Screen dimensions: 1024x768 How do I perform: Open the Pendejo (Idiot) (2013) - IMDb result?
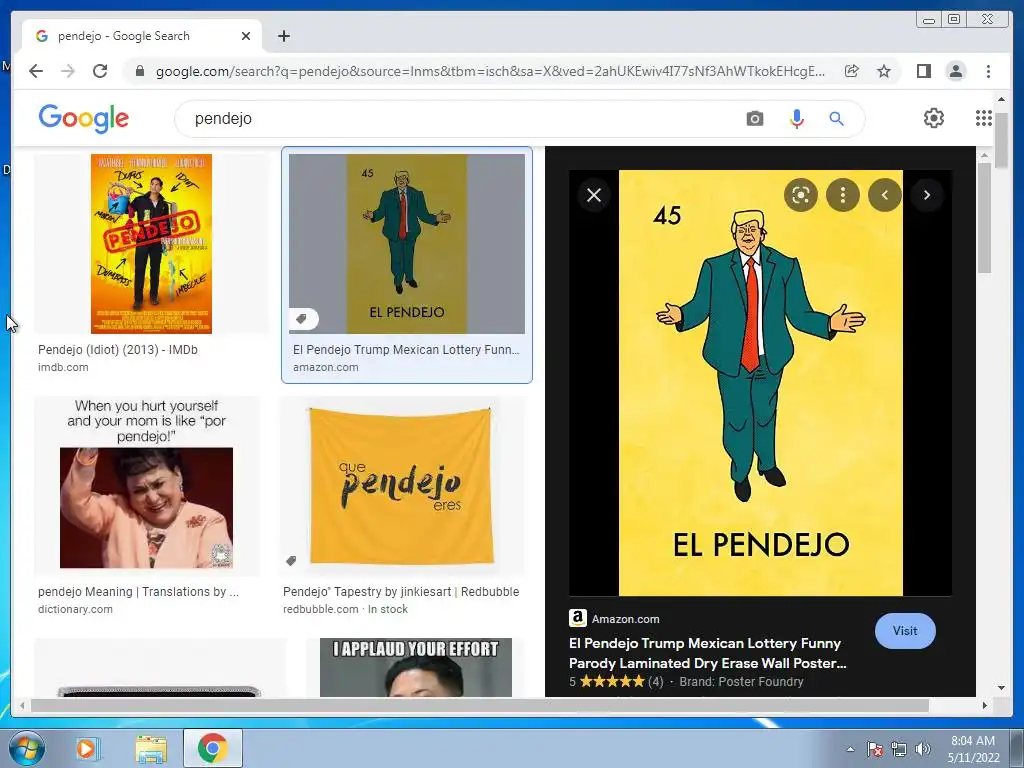(x=118, y=350)
